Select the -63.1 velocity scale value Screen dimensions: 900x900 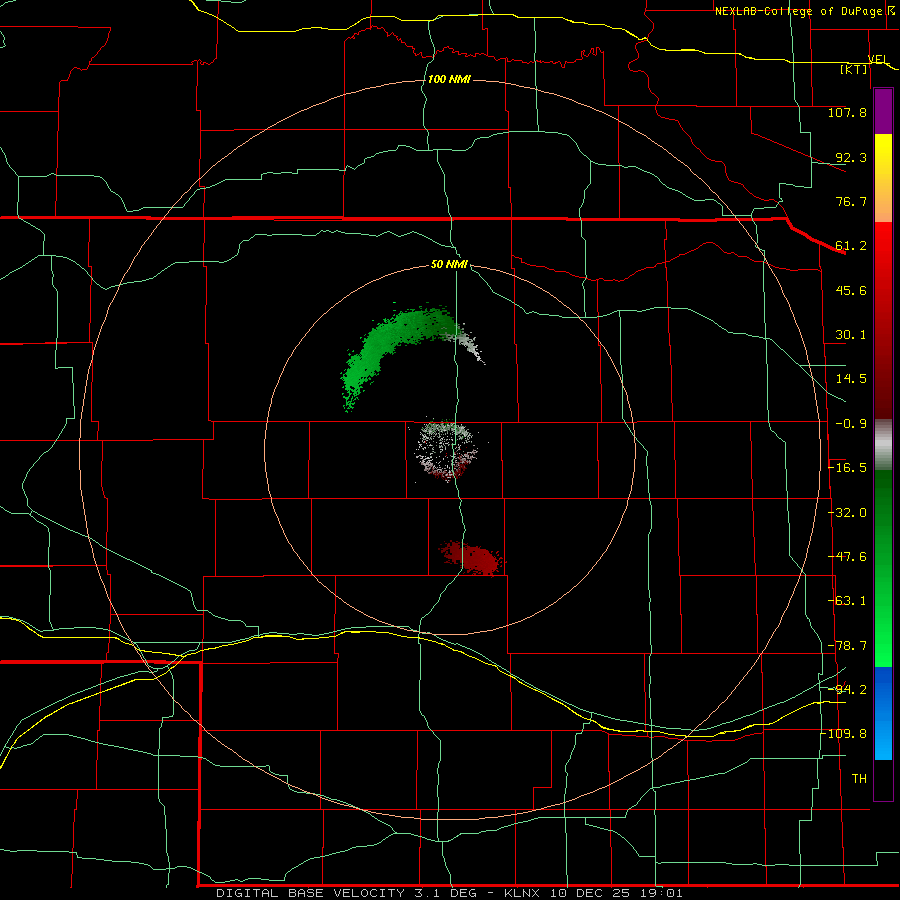(847, 601)
